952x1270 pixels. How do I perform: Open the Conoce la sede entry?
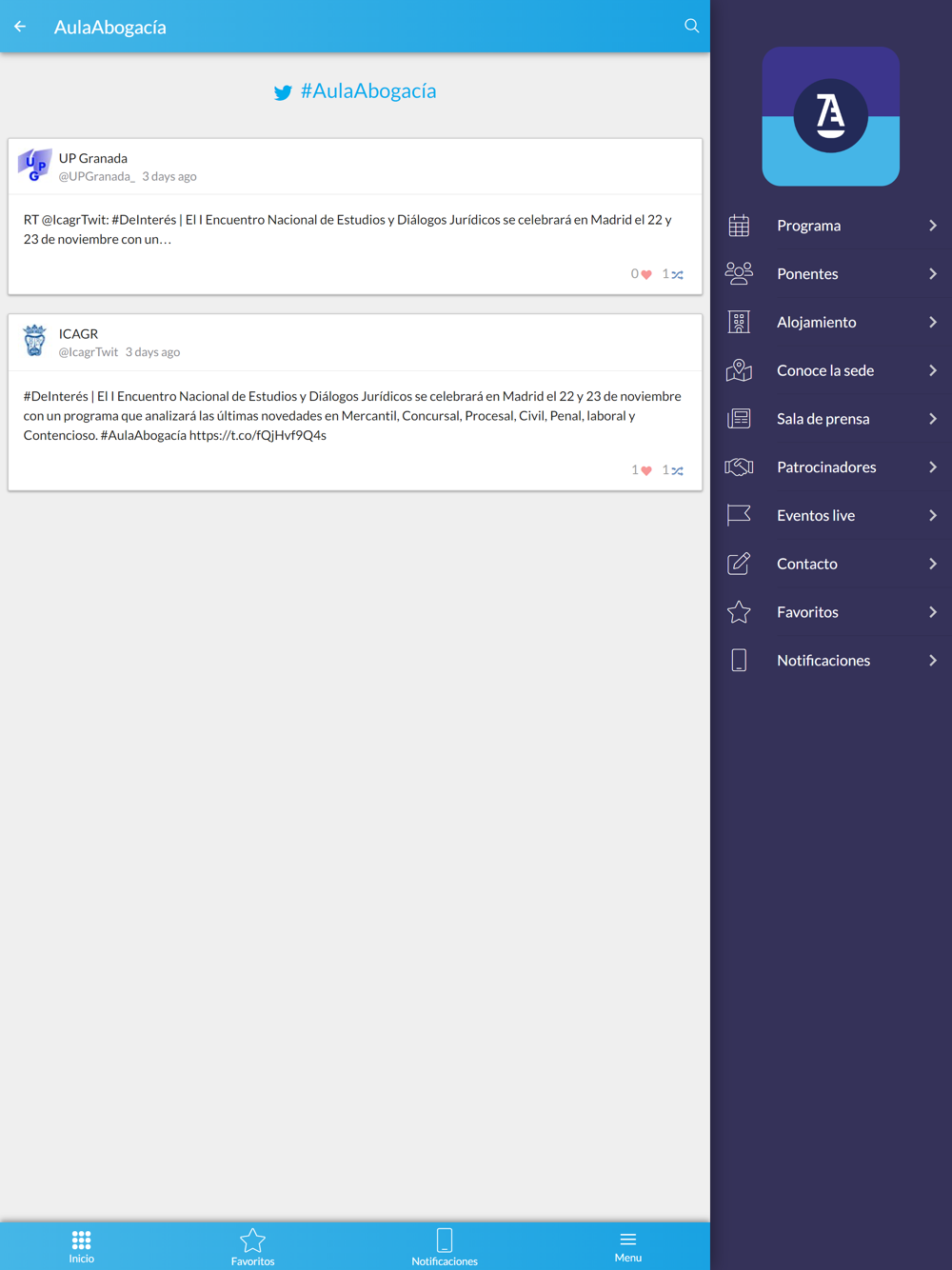tap(831, 370)
